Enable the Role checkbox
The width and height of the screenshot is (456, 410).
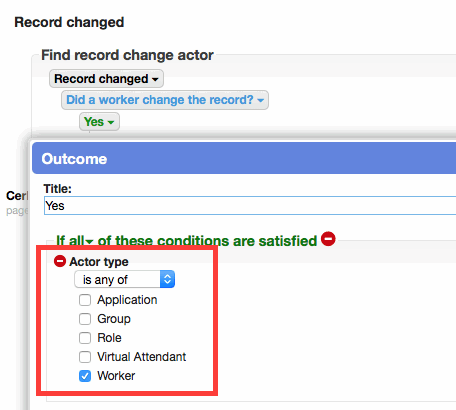click(x=85, y=338)
